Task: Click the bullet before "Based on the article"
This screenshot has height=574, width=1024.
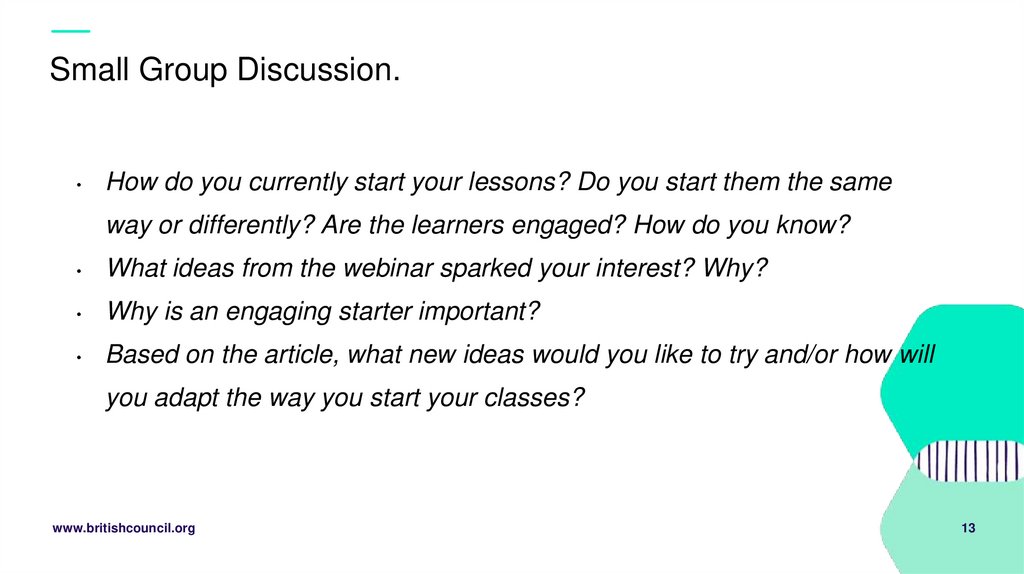Action: pos(77,357)
